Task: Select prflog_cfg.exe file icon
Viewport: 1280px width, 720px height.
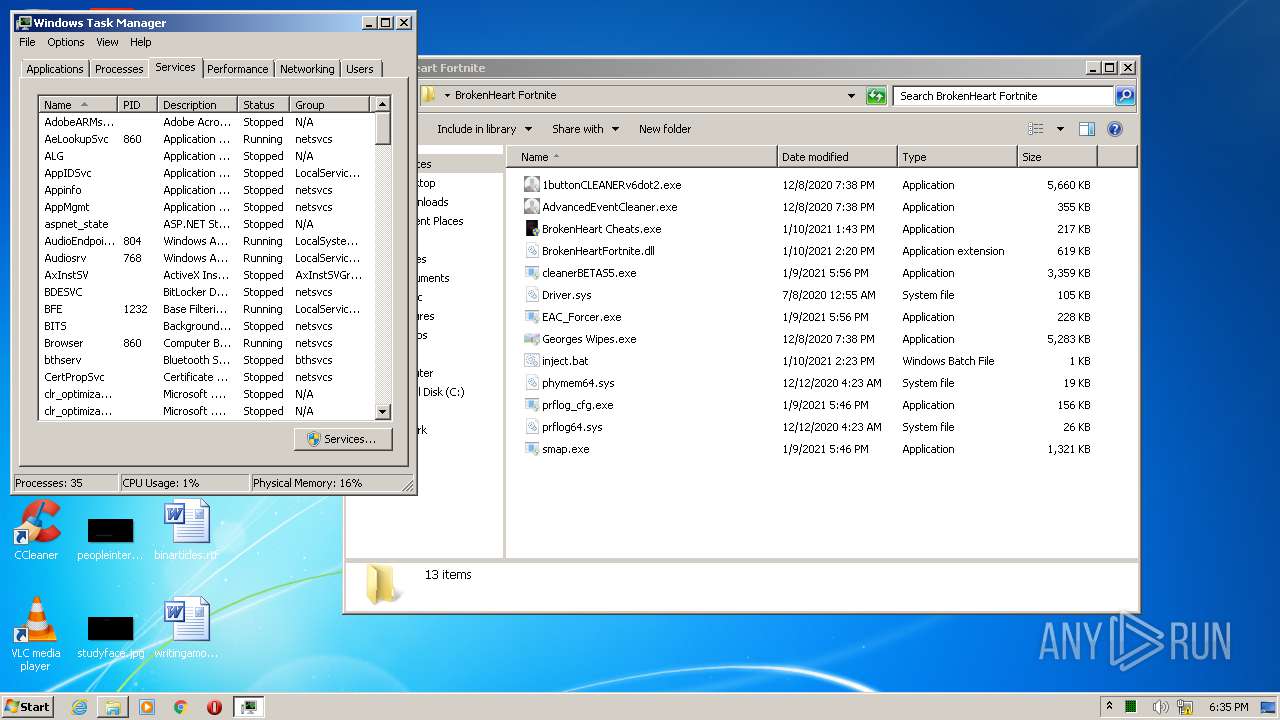Action: 532,405
